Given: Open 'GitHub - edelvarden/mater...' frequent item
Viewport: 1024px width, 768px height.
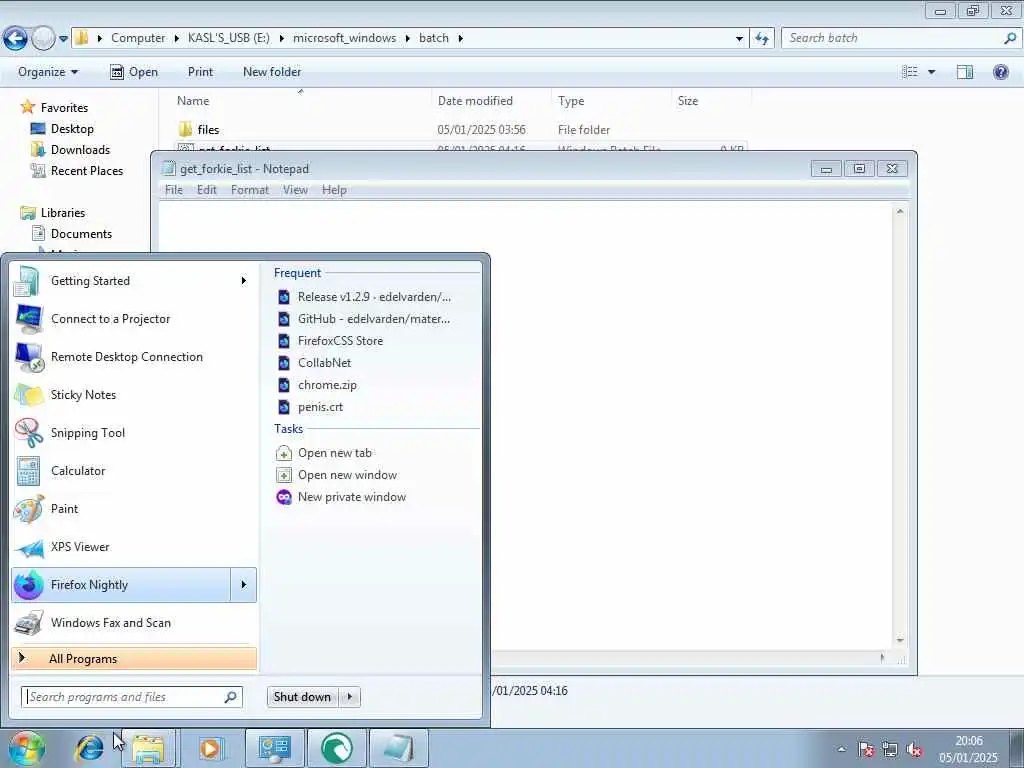Looking at the screenshot, I should click(x=374, y=319).
